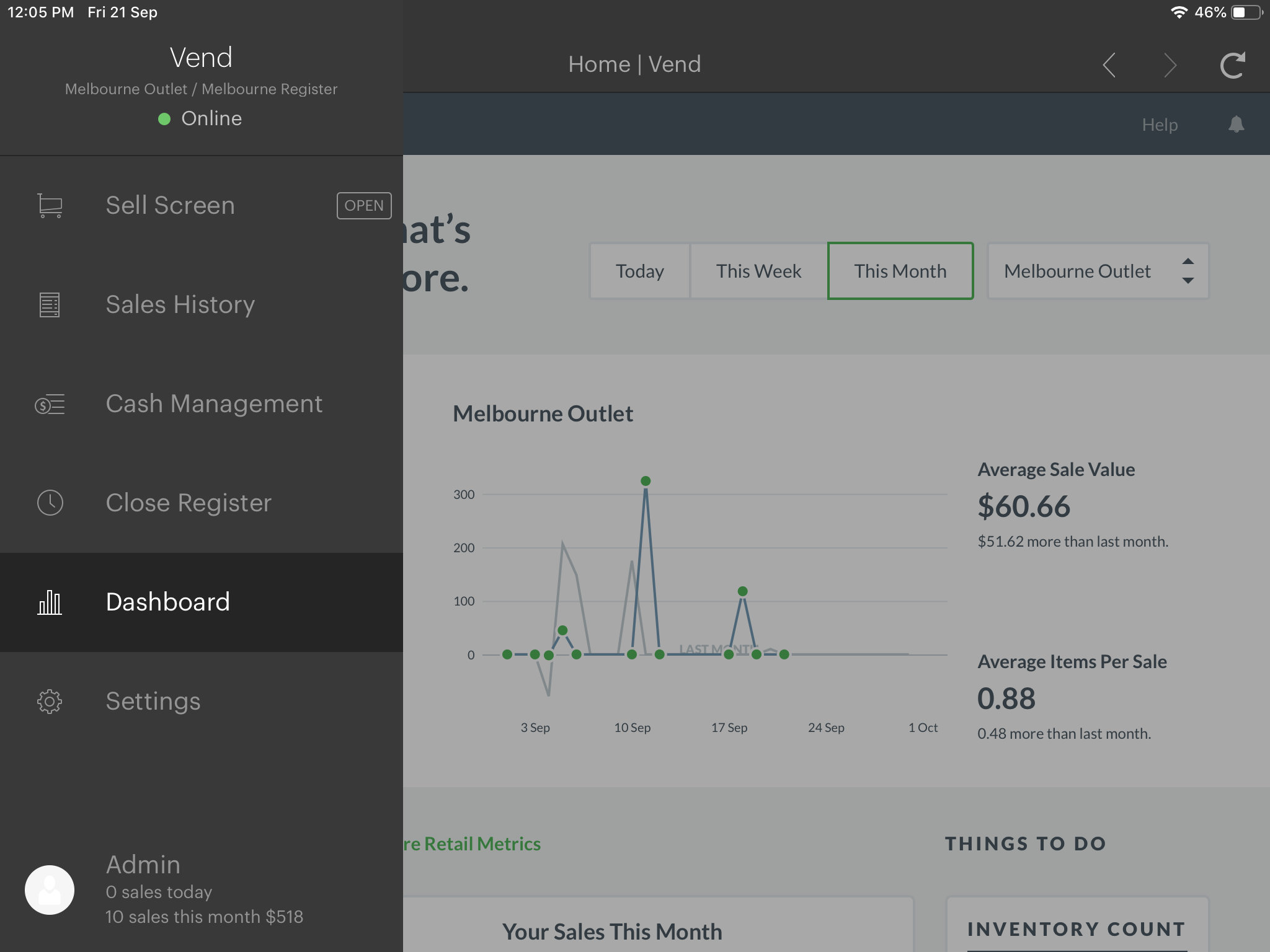The width and height of the screenshot is (1270, 952).
Task: Click the Help link in the header
Action: click(x=1160, y=125)
